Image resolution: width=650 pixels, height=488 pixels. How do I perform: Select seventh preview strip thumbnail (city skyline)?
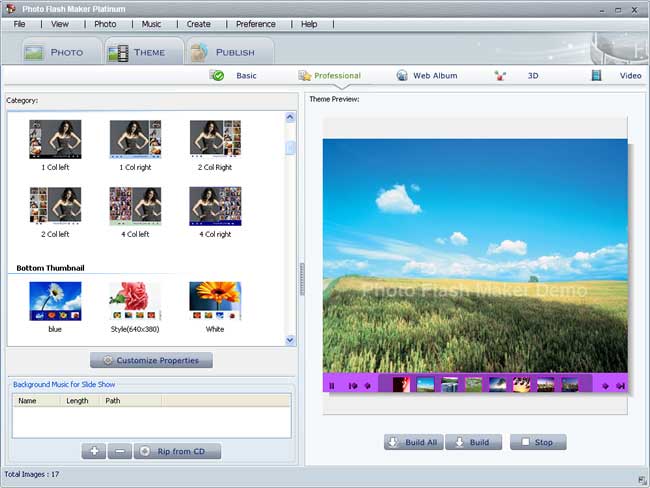546,384
